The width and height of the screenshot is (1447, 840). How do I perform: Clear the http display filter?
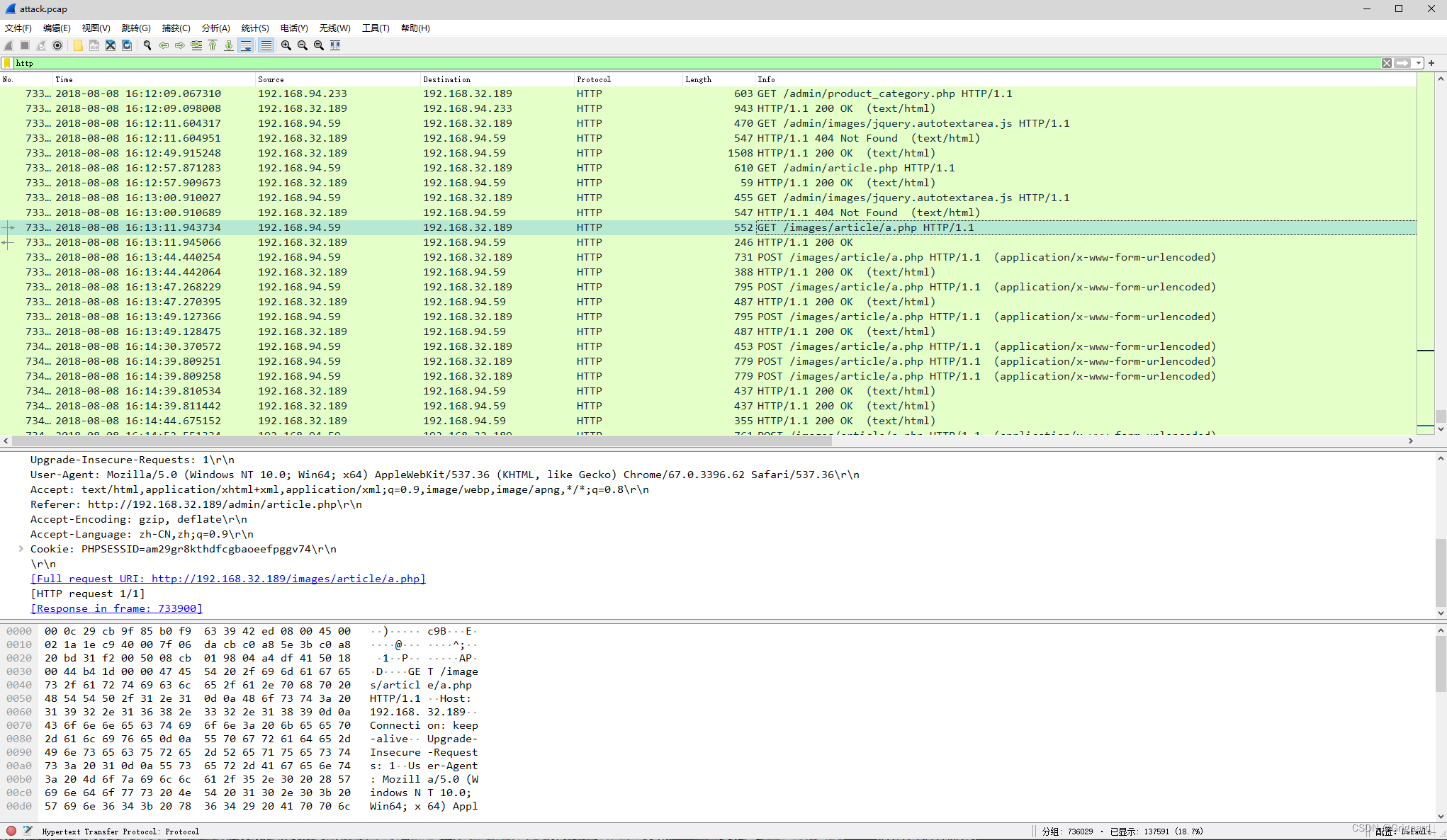[1387, 63]
